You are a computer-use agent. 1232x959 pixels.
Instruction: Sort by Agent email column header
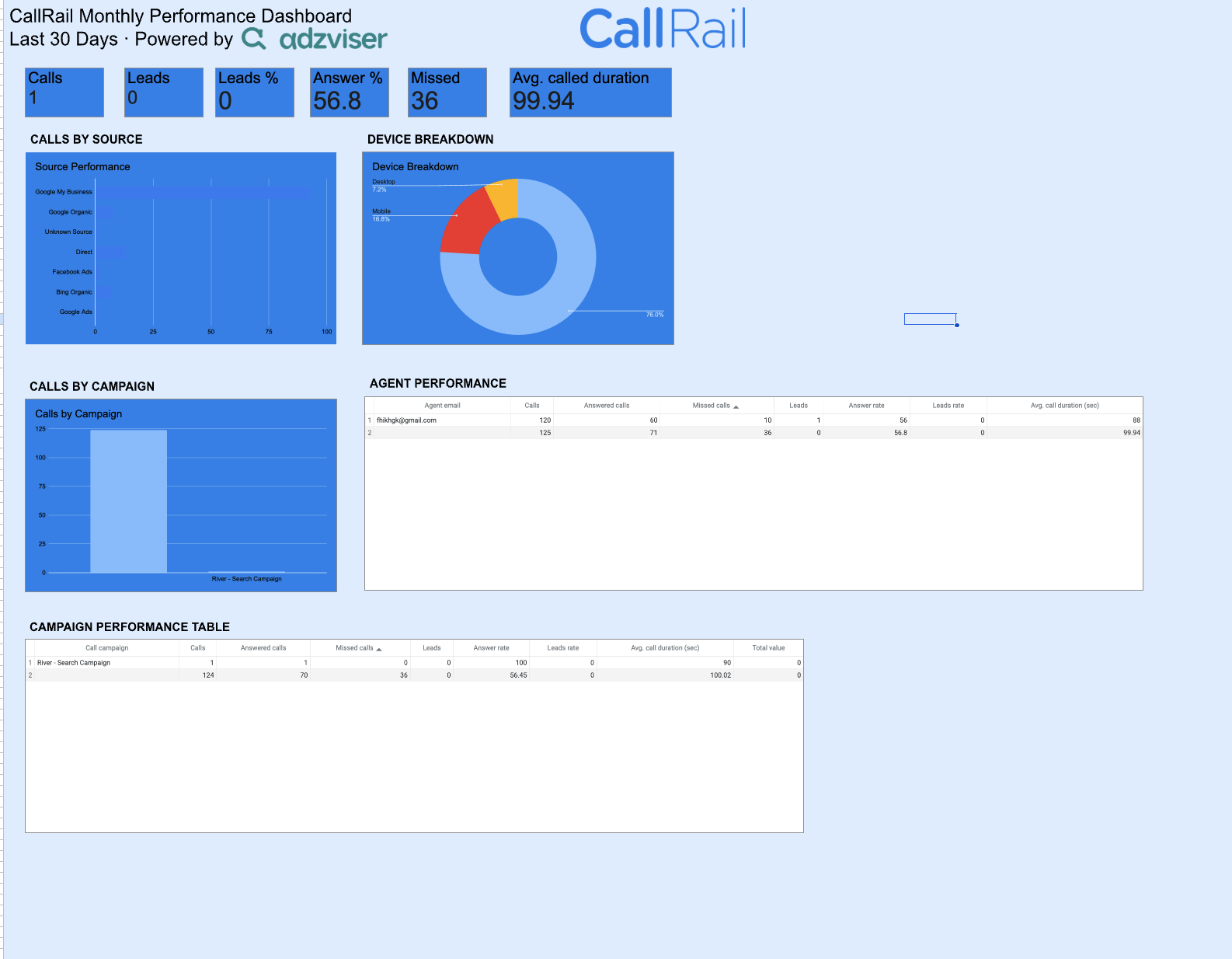pos(442,406)
